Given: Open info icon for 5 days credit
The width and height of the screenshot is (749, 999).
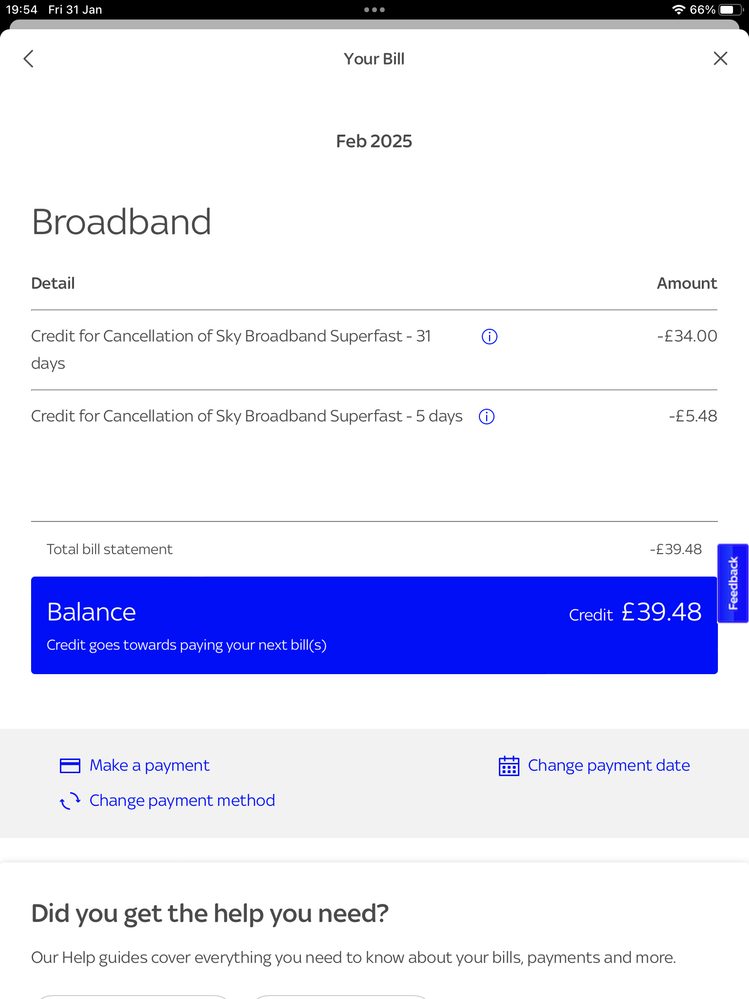Looking at the screenshot, I should (487, 417).
